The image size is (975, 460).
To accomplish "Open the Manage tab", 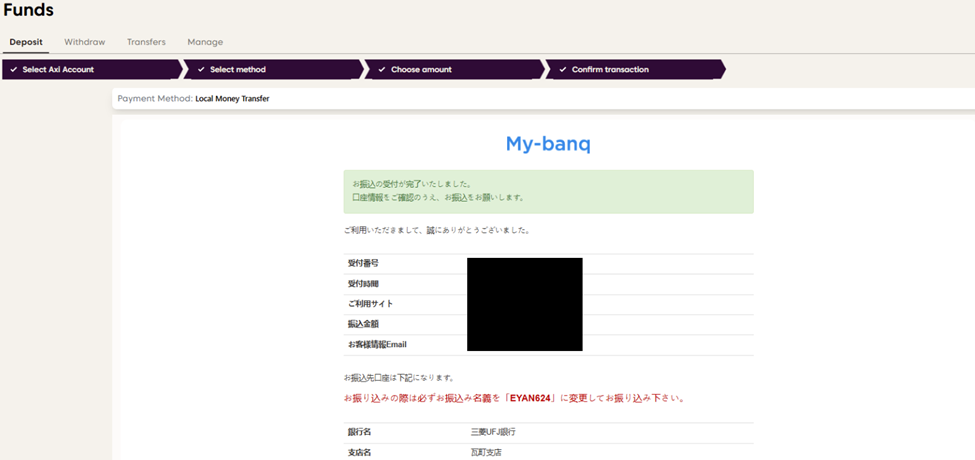I will [x=205, y=42].
